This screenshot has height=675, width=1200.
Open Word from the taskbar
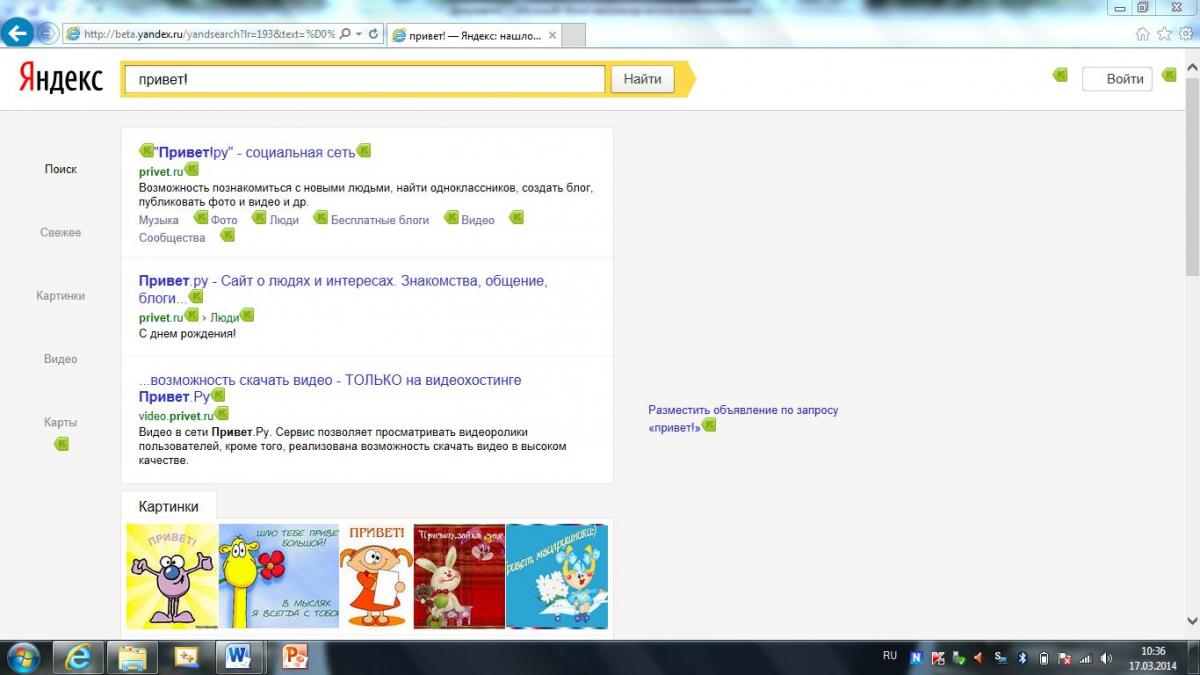click(238, 656)
